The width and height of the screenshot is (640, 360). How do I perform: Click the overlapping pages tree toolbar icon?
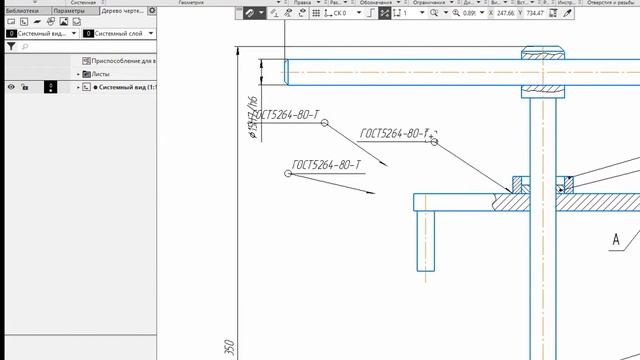(x=51, y=22)
